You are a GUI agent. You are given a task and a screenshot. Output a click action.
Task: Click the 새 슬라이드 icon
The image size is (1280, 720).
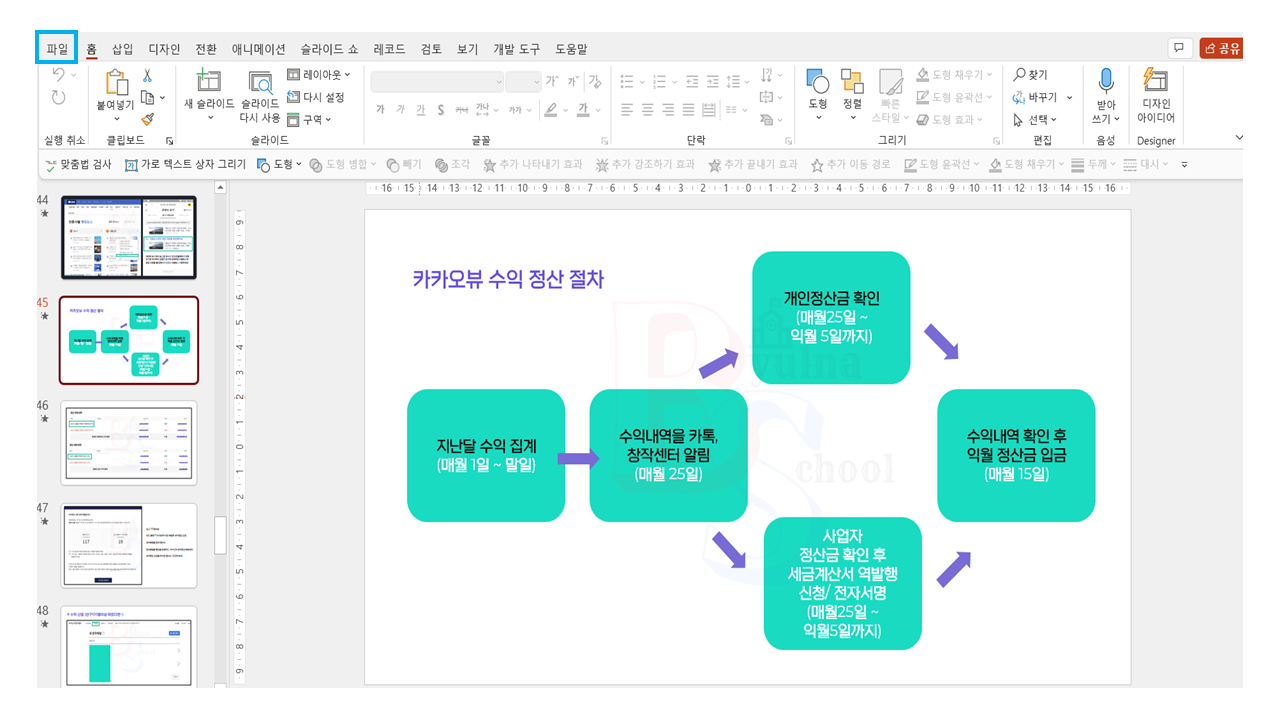207,84
